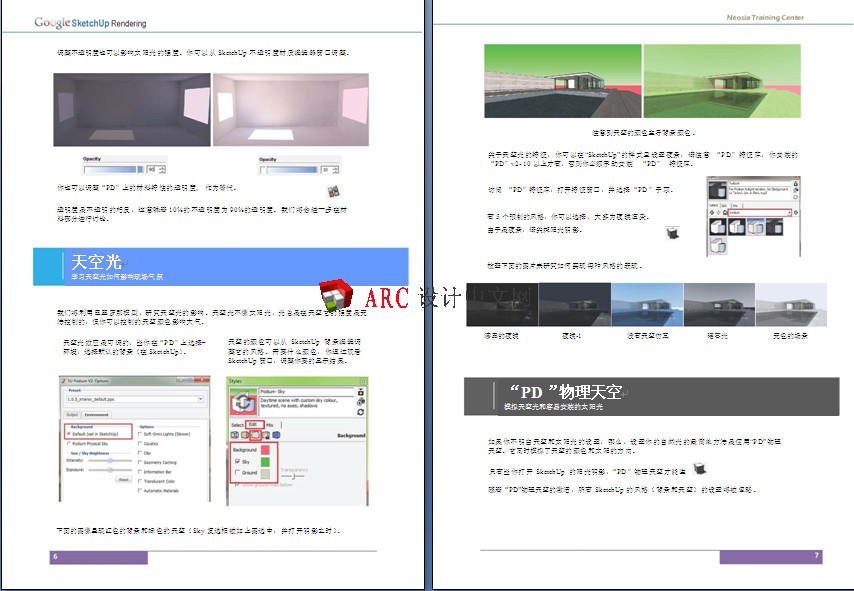Tick the Caustics checkbox
Viewport: 854px width, 591px height.
click(140, 443)
